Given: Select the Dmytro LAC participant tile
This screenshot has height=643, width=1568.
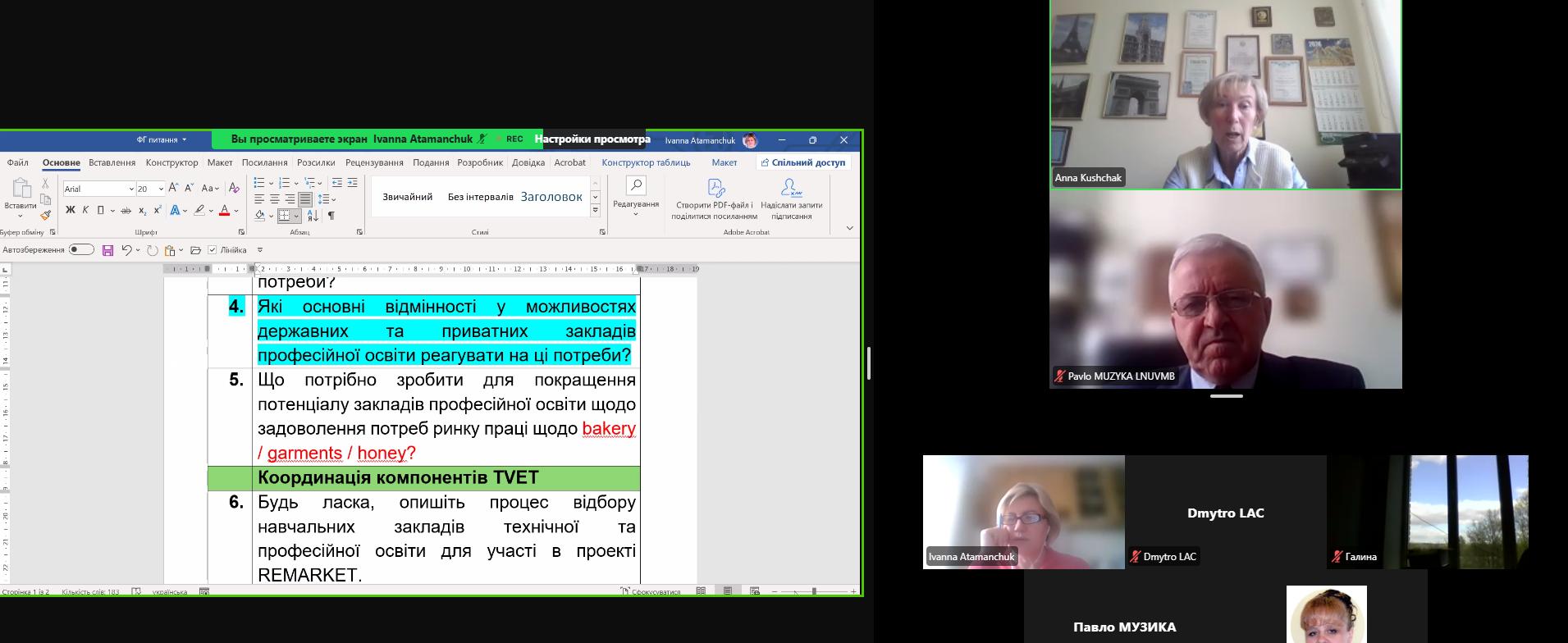Looking at the screenshot, I should click(1226, 513).
